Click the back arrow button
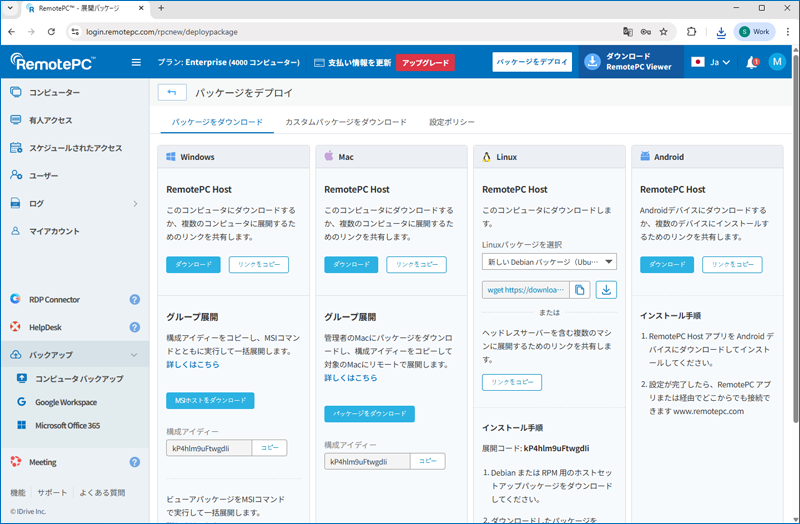The height and width of the screenshot is (524, 800). tap(172, 92)
